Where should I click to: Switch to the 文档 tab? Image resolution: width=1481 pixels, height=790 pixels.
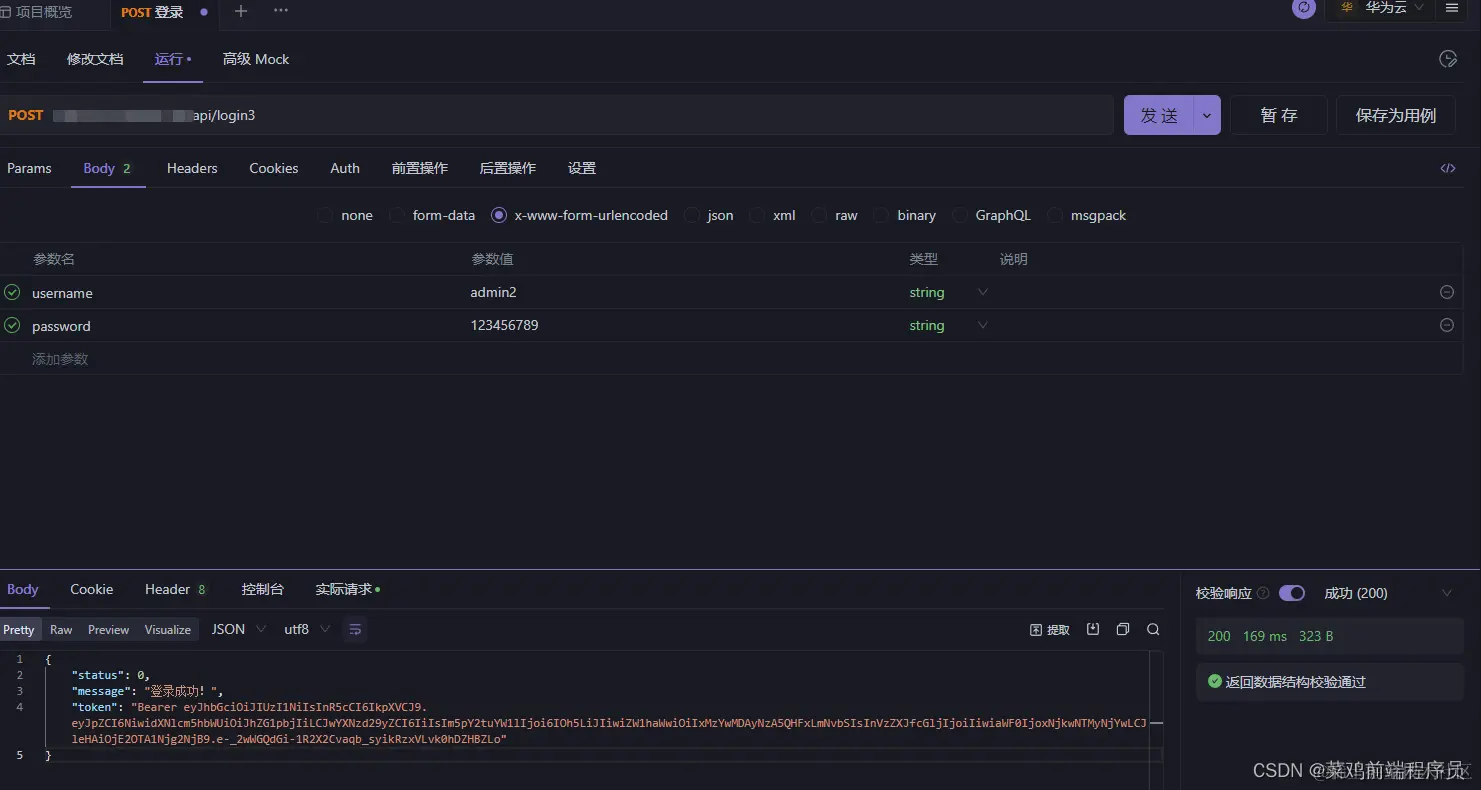[x=21, y=59]
